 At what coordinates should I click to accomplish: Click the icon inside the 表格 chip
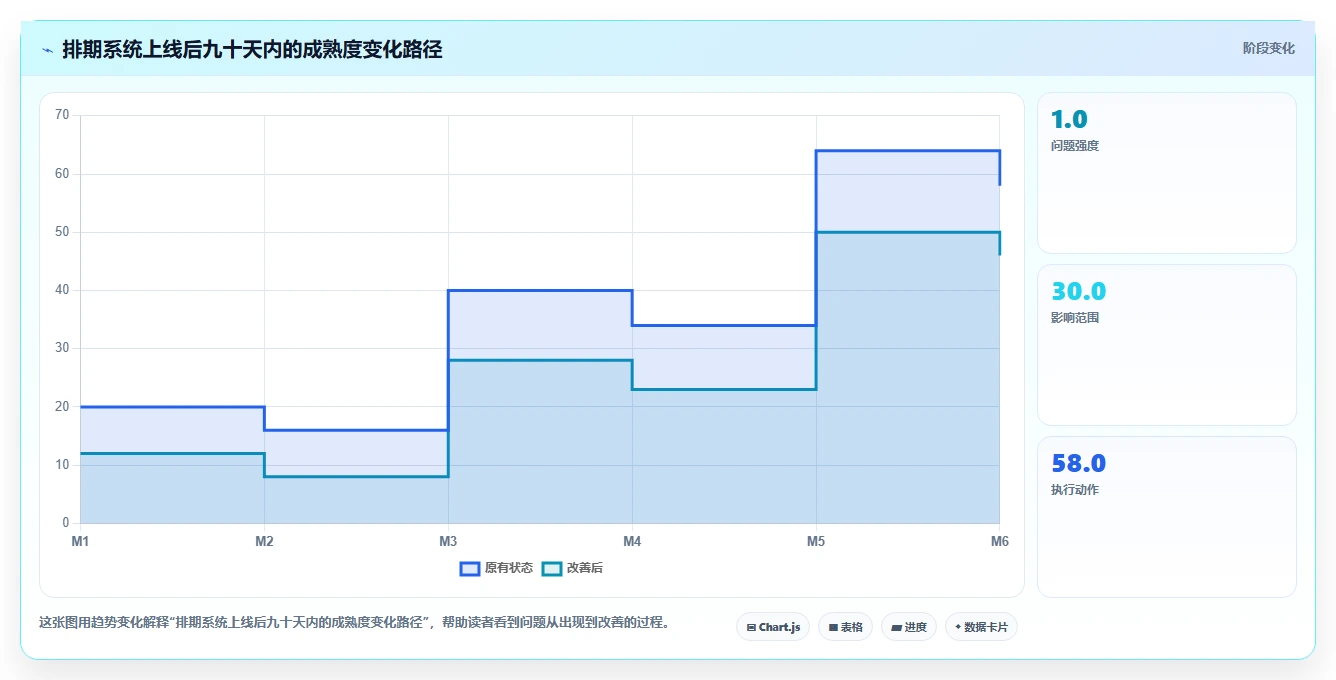833,628
